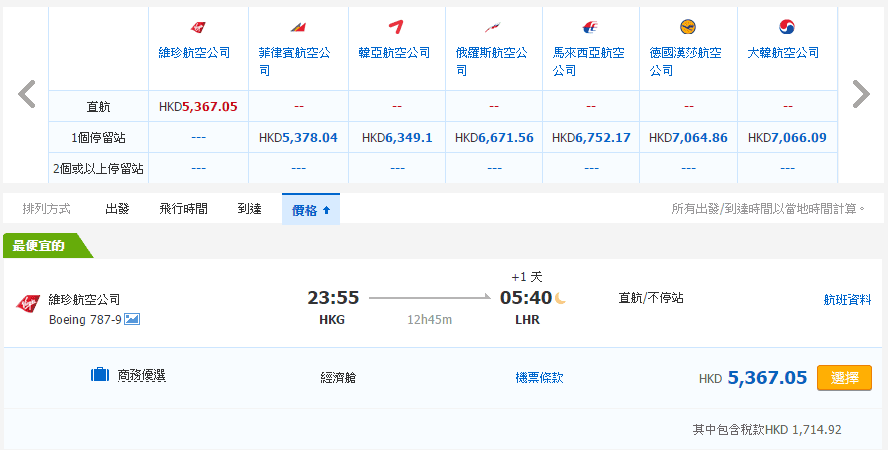This screenshot has width=888, height=450.
Task: Sort flights by 到達 time
Action: tap(249, 209)
